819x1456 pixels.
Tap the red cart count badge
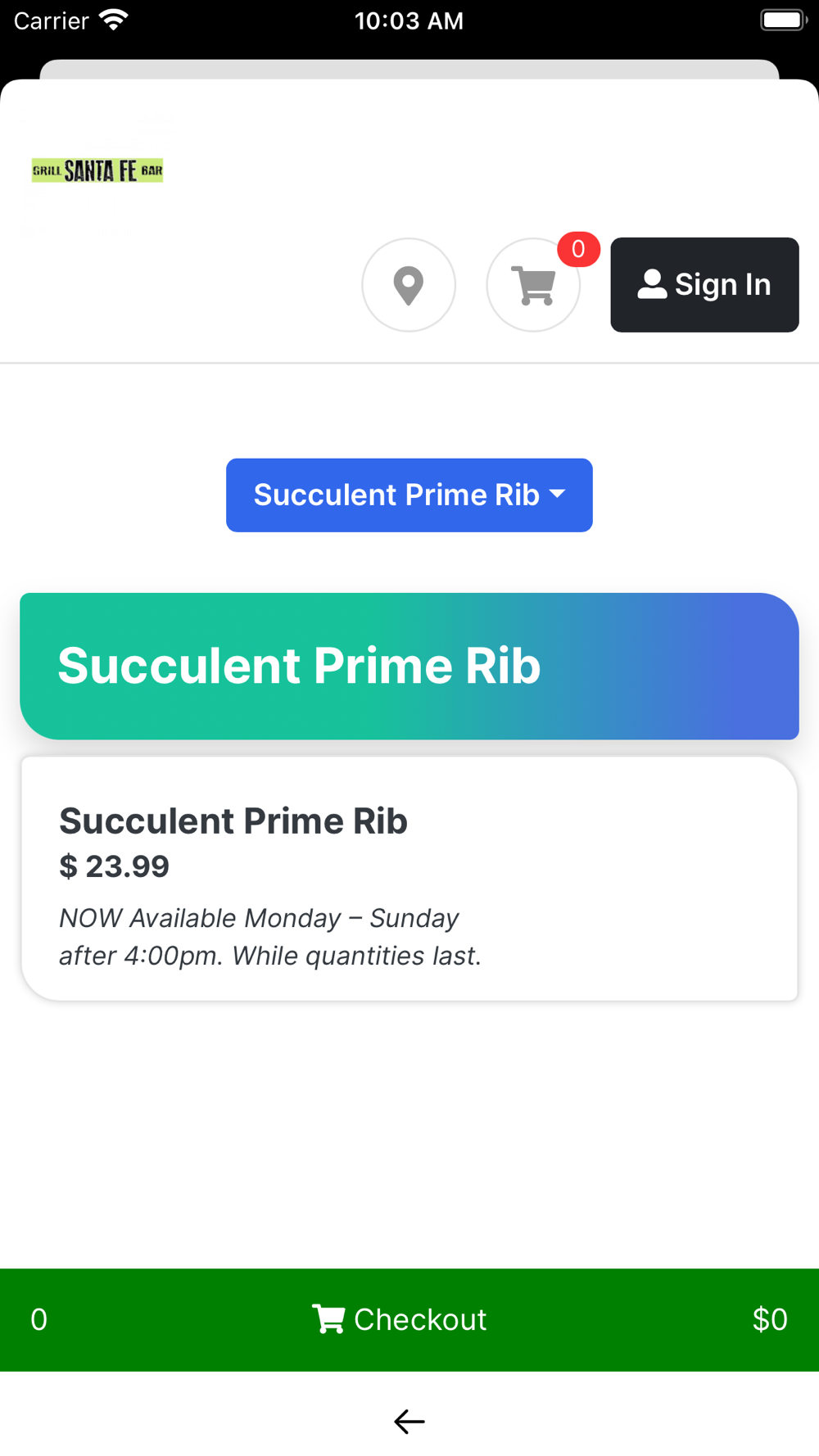[578, 249]
